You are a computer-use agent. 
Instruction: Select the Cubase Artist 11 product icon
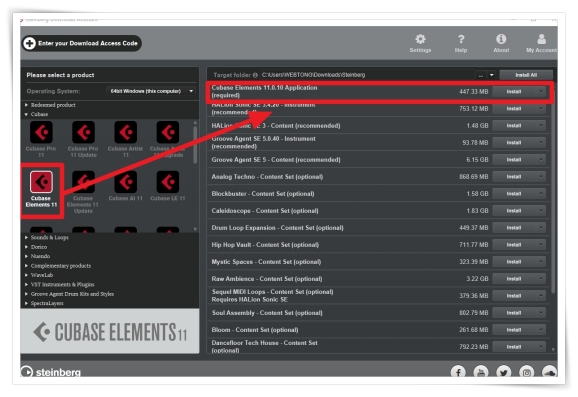point(125,132)
